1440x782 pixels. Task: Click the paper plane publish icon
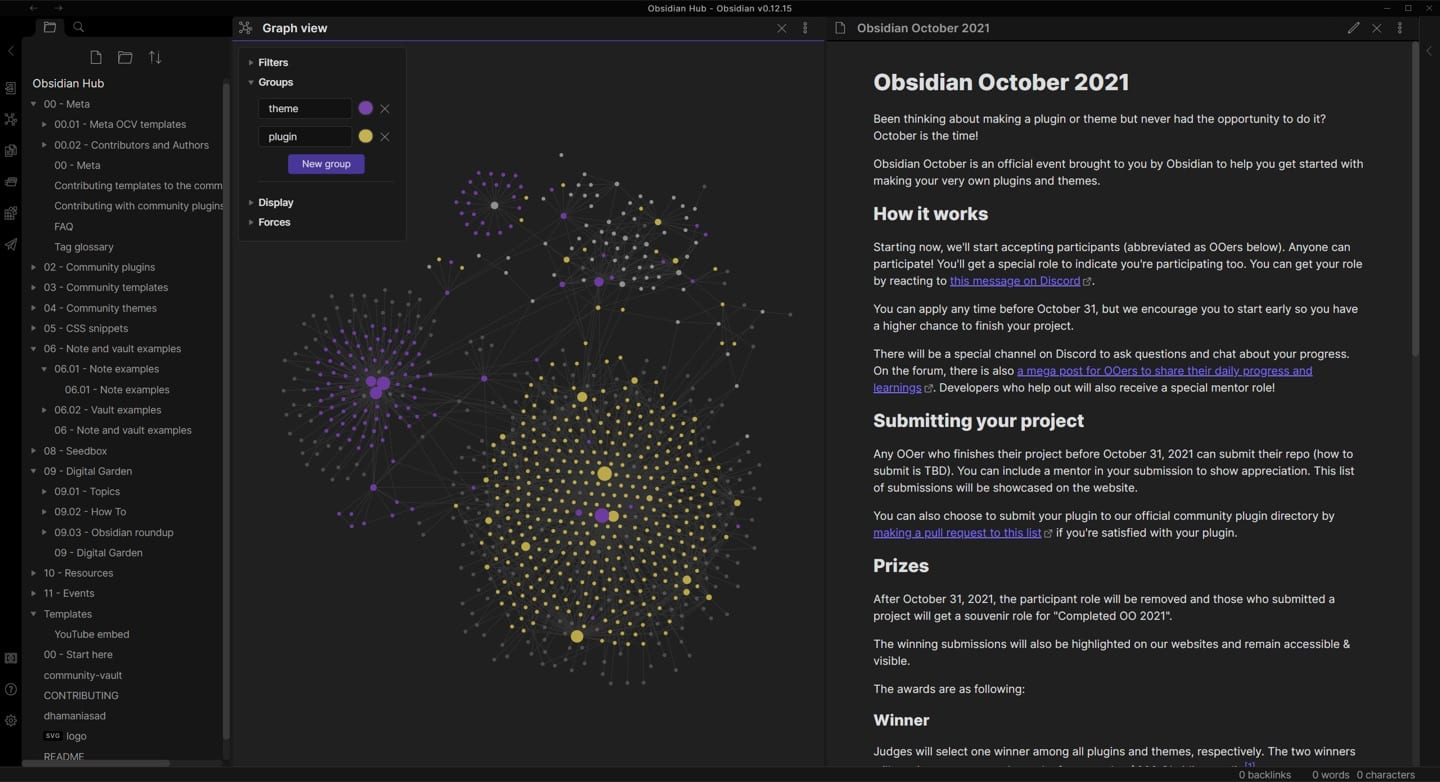click(11, 244)
